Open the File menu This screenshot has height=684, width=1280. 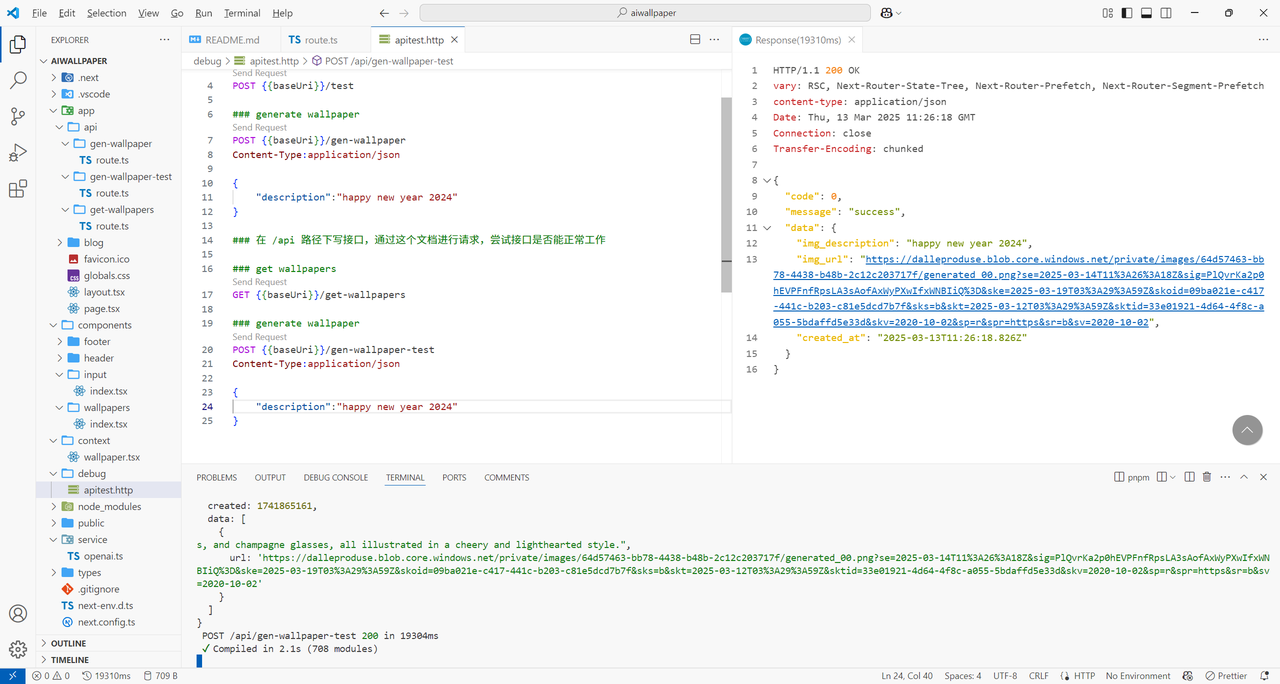[39, 13]
